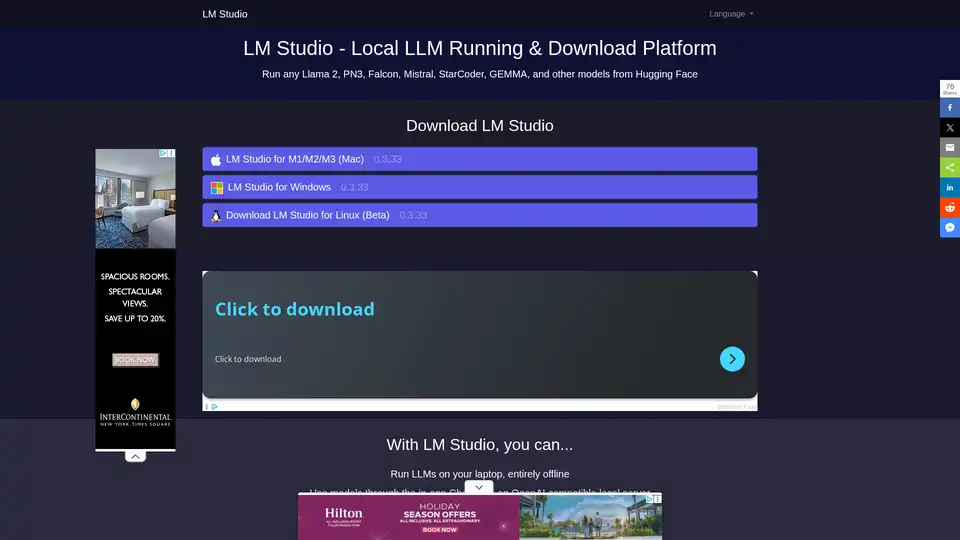
Task: Share page via email icon
Action: coord(950,148)
